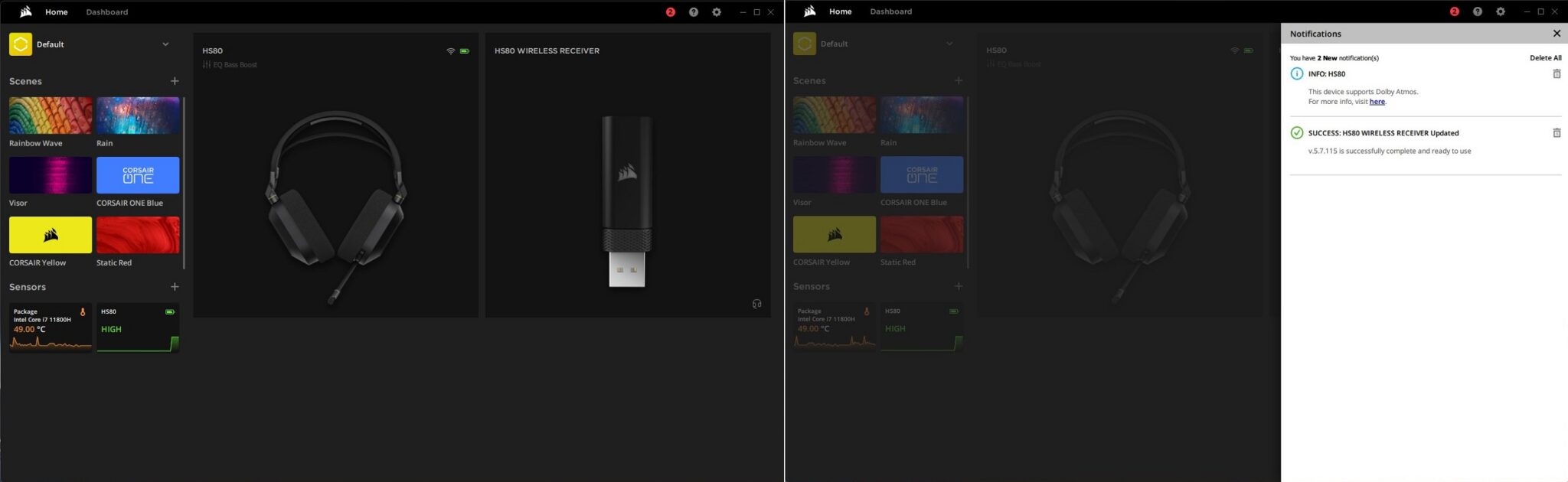The width and height of the screenshot is (1568, 482).
Task: Follow the 'here' link for Dolby Atmos info
Action: [1377, 102]
